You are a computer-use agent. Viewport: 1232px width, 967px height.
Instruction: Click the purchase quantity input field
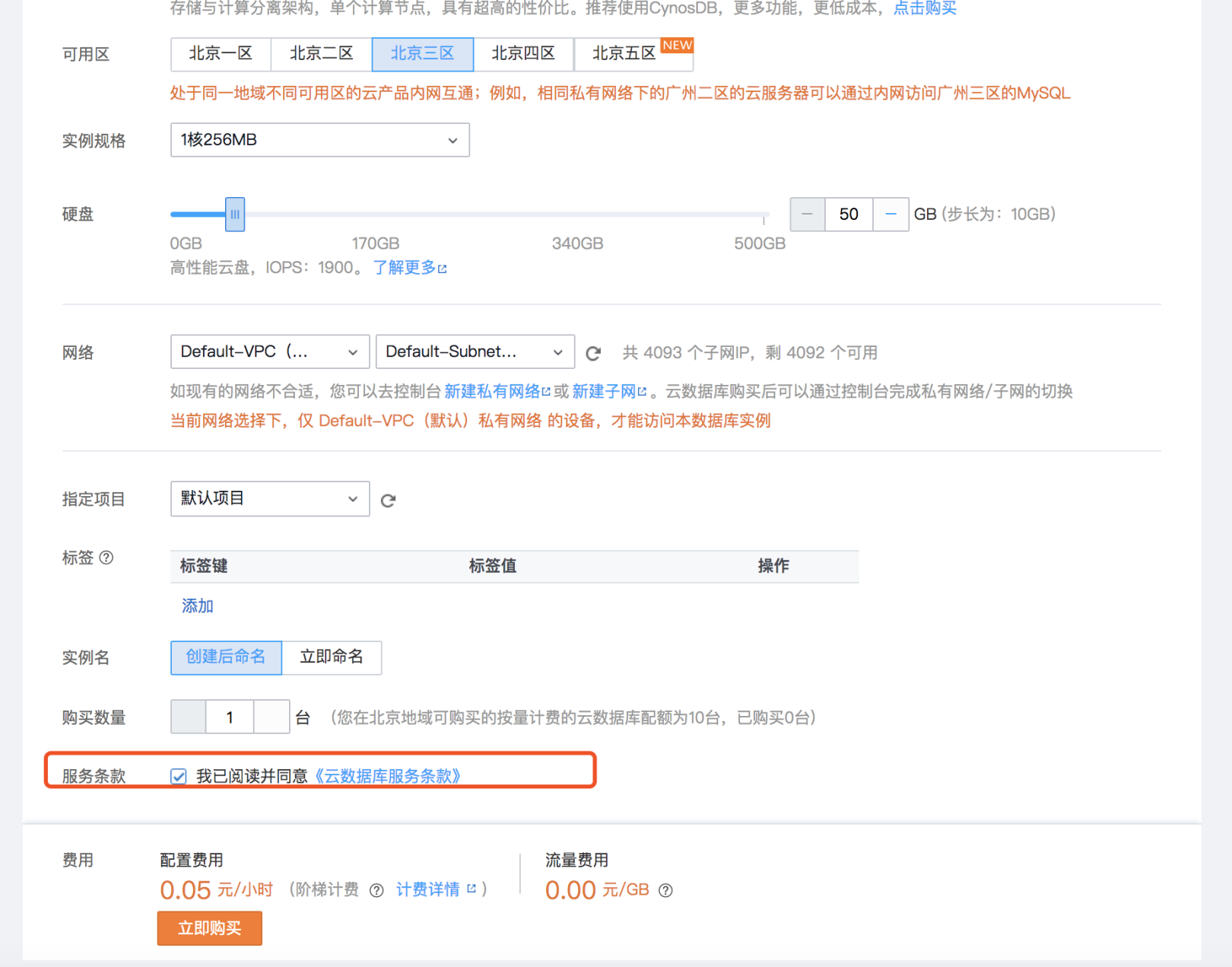[x=230, y=717]
